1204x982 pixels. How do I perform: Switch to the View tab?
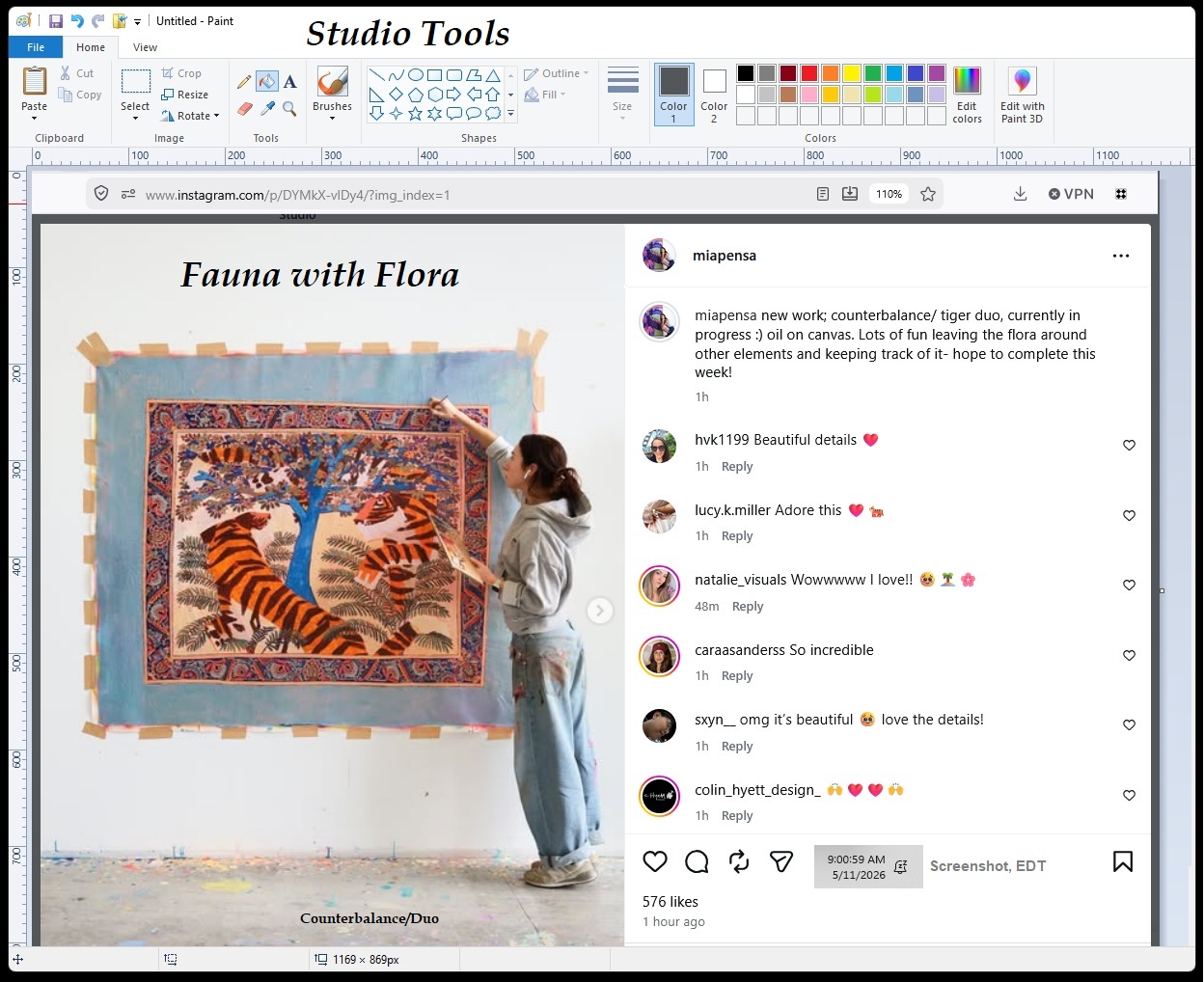[146, 47]
